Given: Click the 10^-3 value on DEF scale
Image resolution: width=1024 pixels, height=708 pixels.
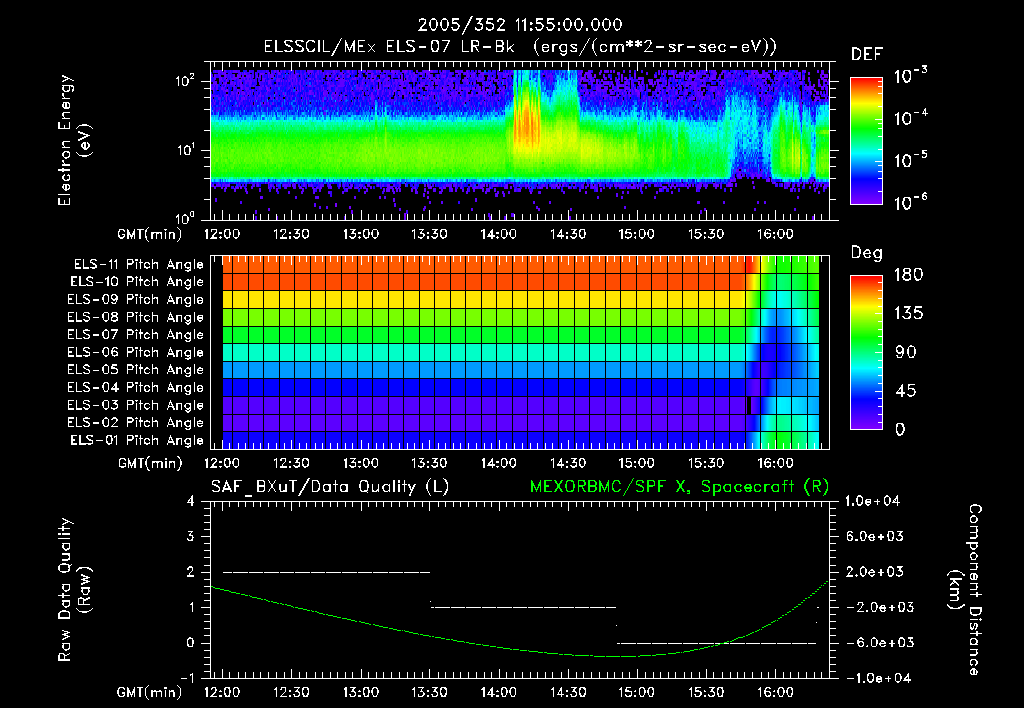Looking at the screenshot, I should point(911,76).
